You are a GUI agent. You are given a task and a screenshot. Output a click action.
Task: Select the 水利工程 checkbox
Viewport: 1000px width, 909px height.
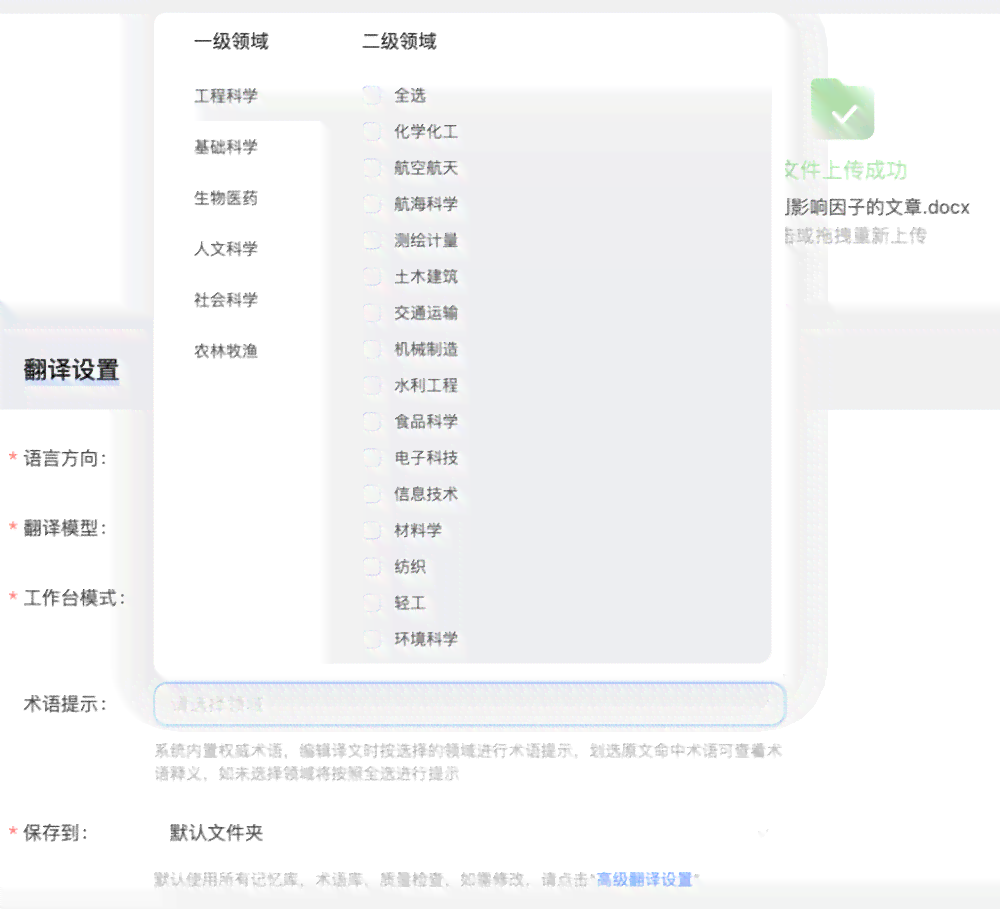(x=372, y=385)
